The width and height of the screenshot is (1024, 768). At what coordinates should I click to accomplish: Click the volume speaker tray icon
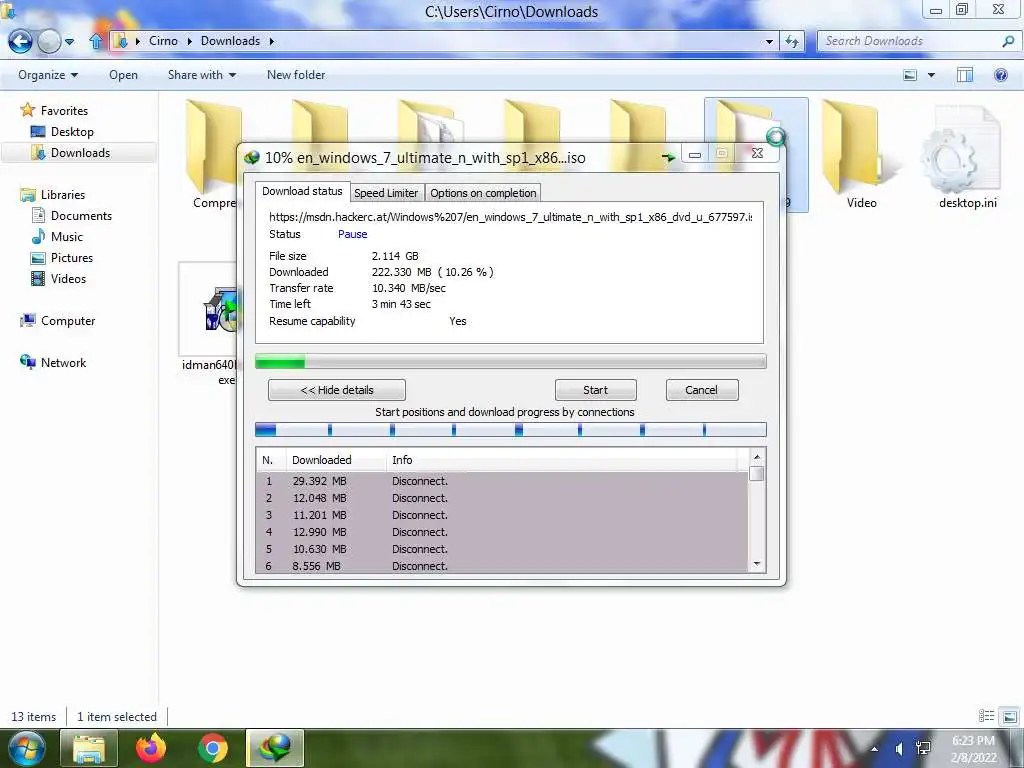click(899, 749)
